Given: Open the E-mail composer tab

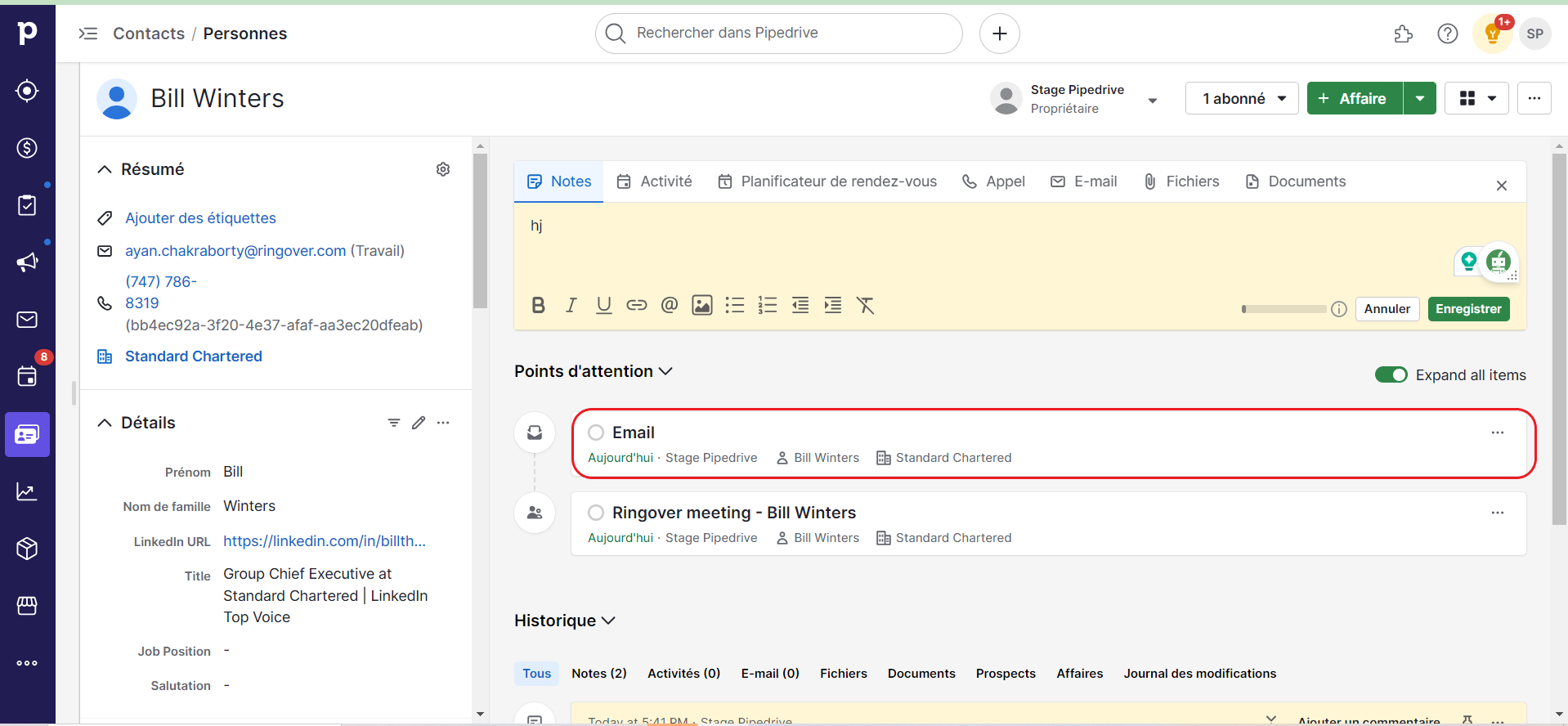Looking at the screenshot, I should [x=1084, y=181].
